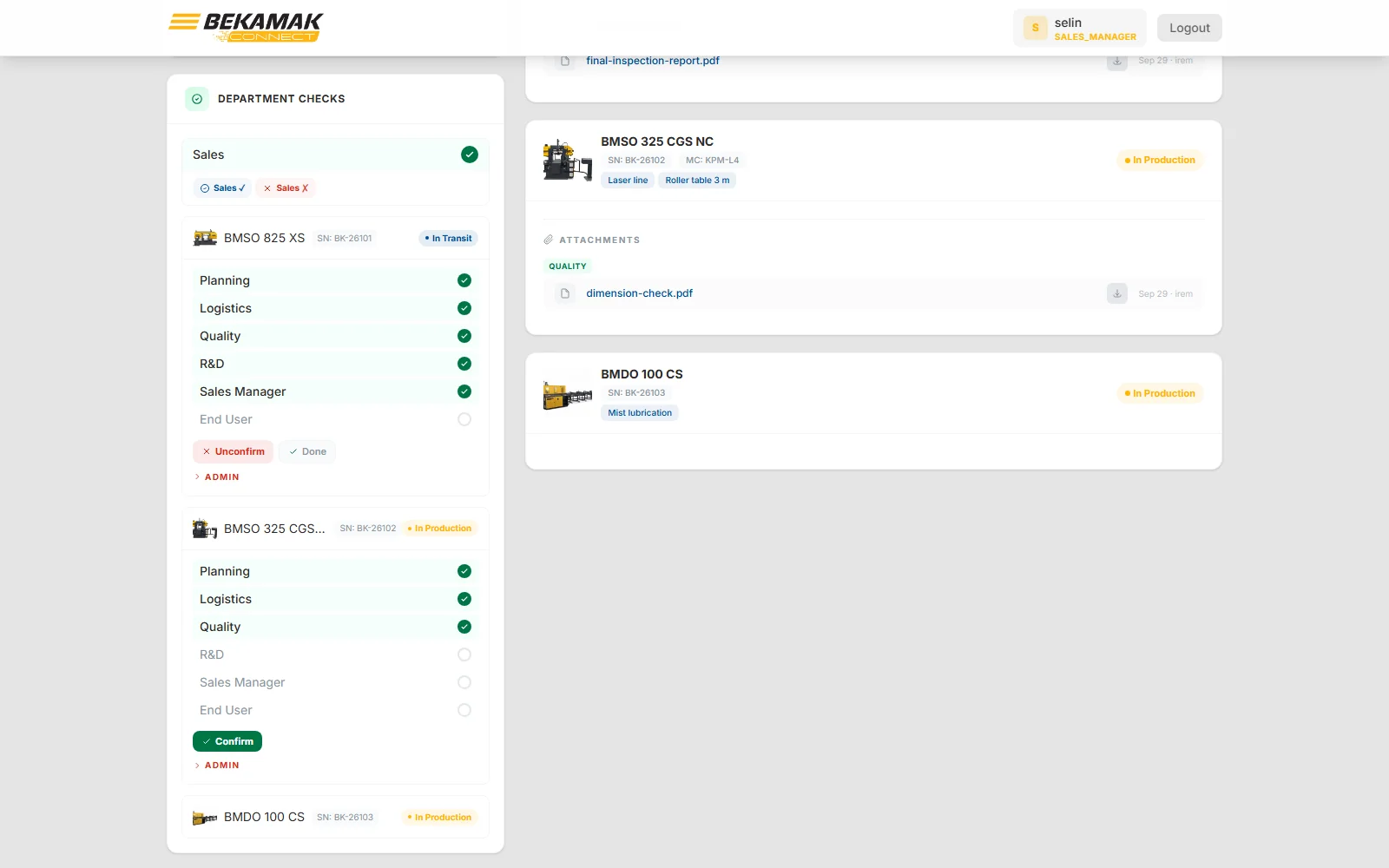
Task: Click serial number SN: BK-26103 on BMDO card
Action: click(x=636, y=393)
